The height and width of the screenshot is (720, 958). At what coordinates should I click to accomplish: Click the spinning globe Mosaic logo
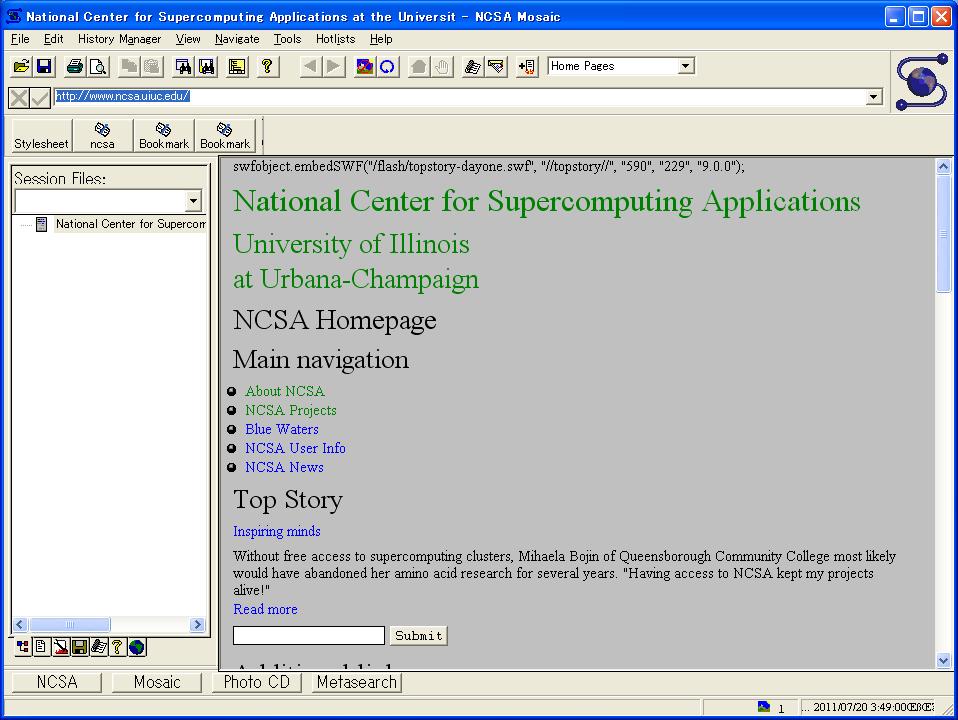pos(921,82)
